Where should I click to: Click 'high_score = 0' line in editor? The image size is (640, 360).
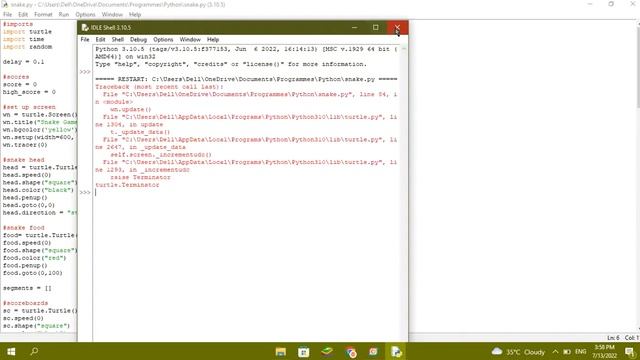tap(29, 92)
